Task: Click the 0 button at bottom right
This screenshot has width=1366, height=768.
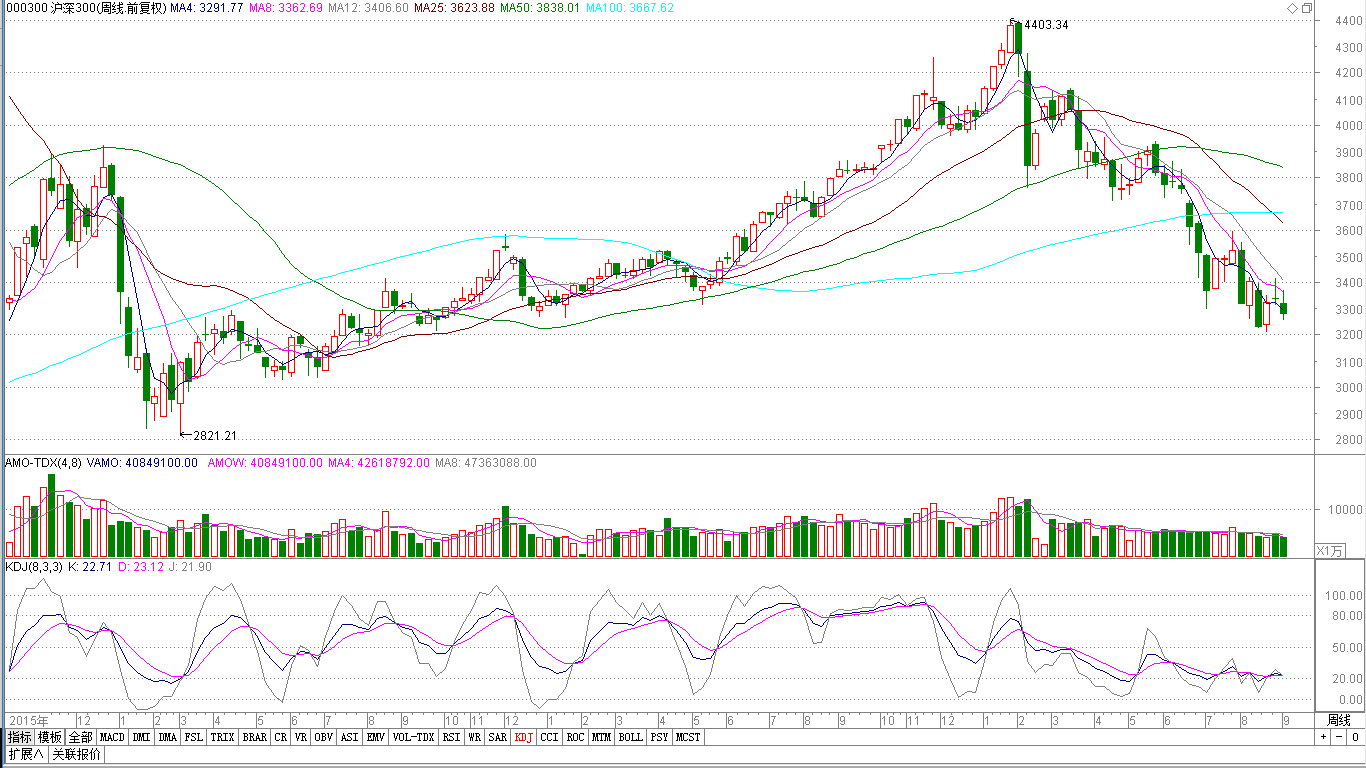Action: [1355, 737]
